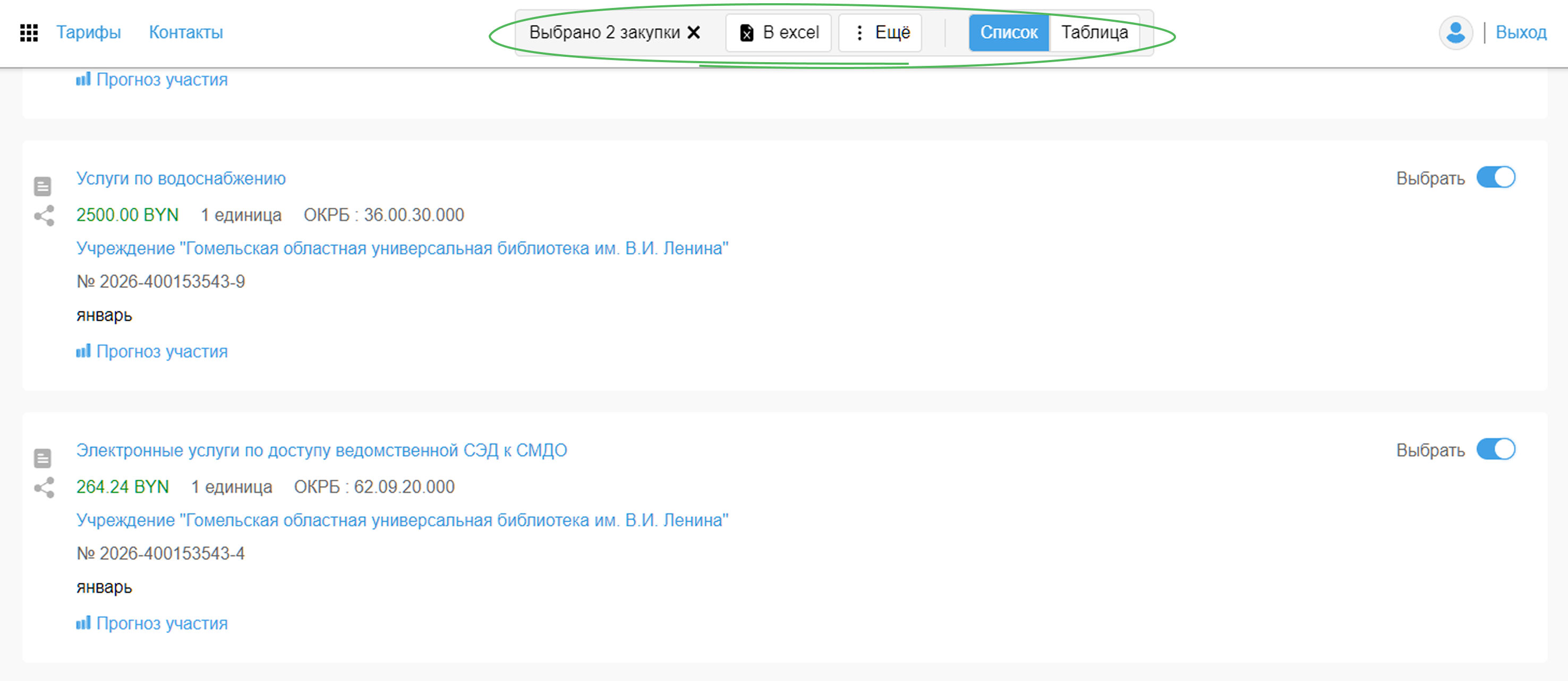Click the user profile avatar icon
The width and height of the screenshot is (1568, 681).
1455,33
